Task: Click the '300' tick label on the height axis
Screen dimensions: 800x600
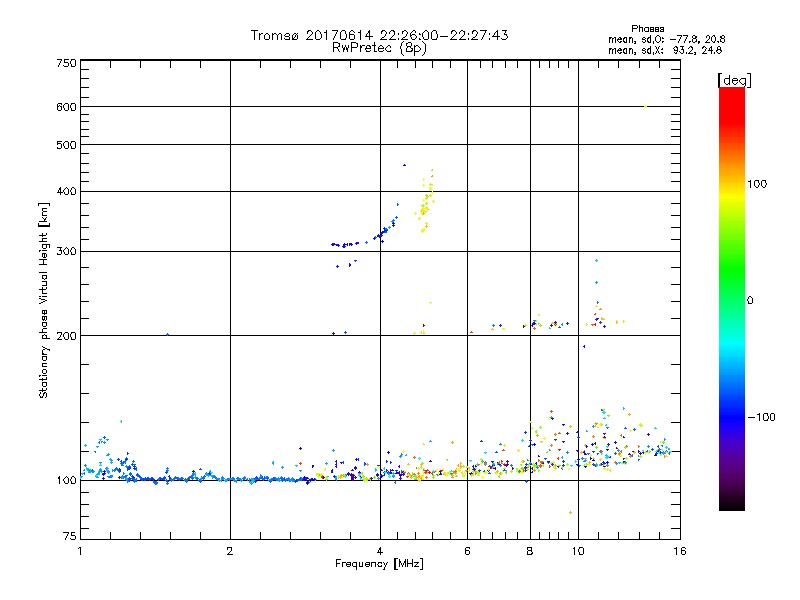Action: tap(67, 251)
